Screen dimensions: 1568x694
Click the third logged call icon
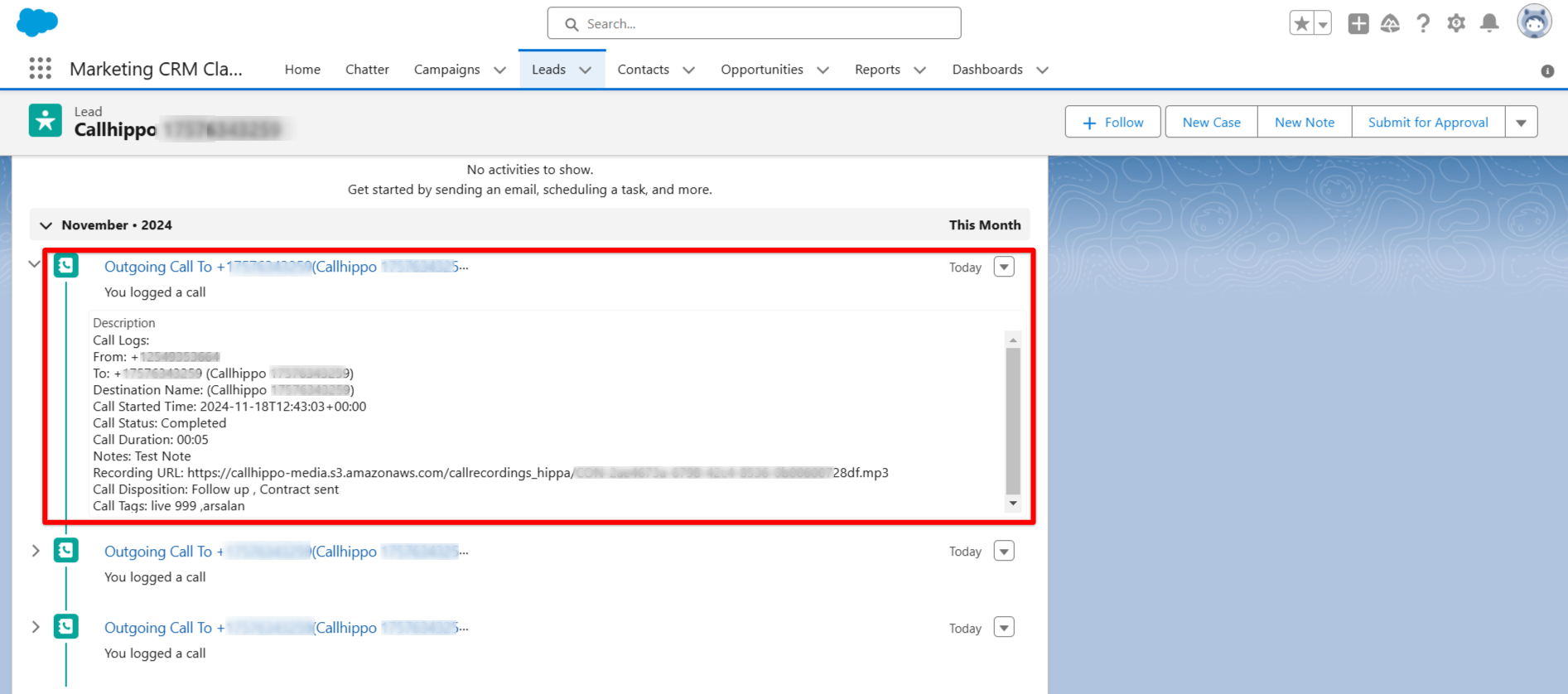pyautogui.click(x=66, y=626)
